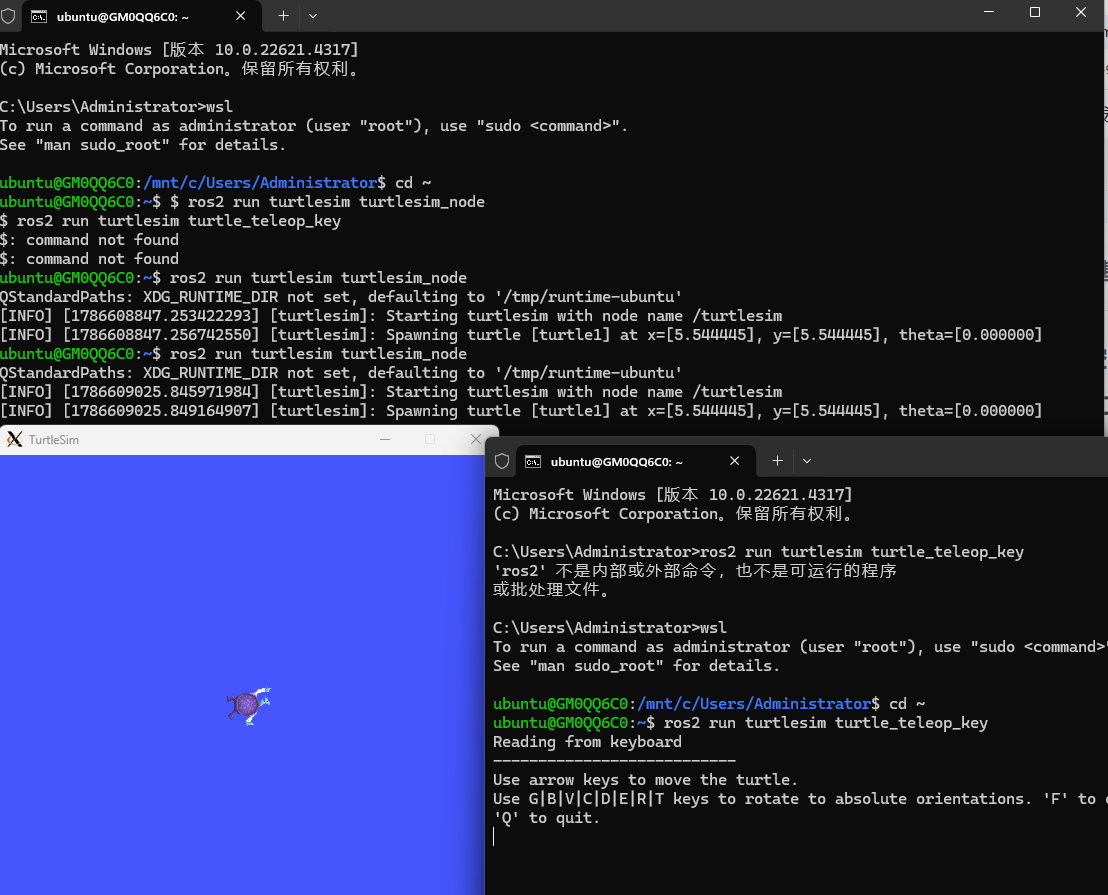
Task: Close the top terminal's ubuntu tab
Action: pyautogui.click(x=241, y=16)
